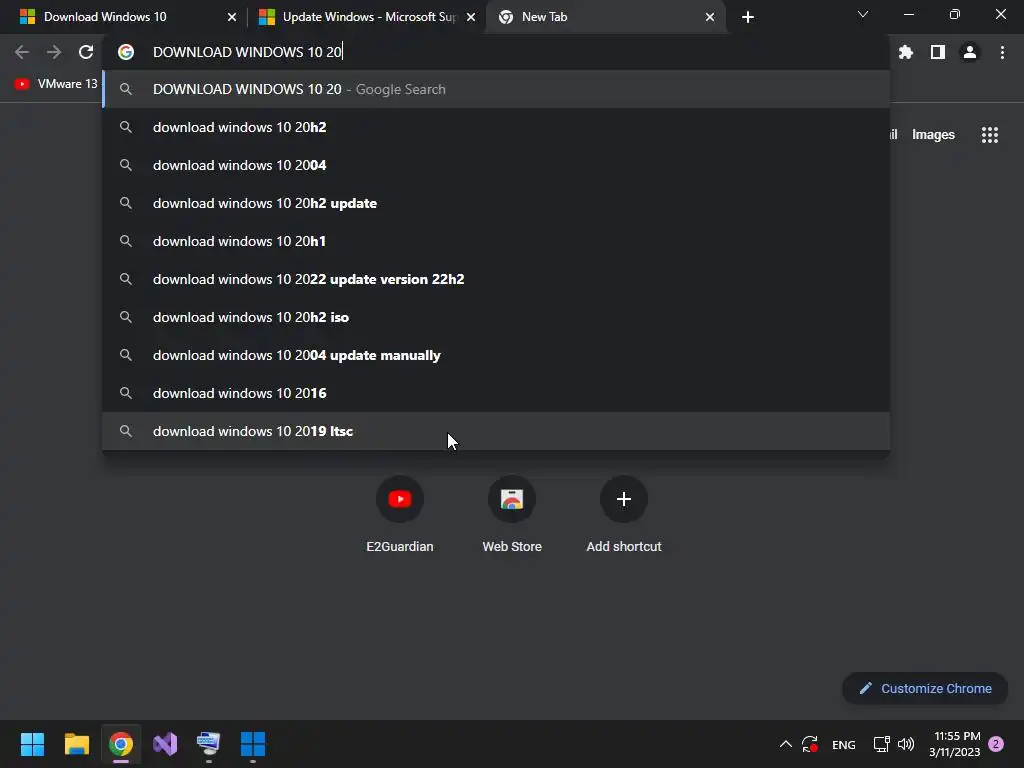Change the ENG input language
Viewport: 1024px width, 768px height.
pyautogui.click(x=844, y=744)
